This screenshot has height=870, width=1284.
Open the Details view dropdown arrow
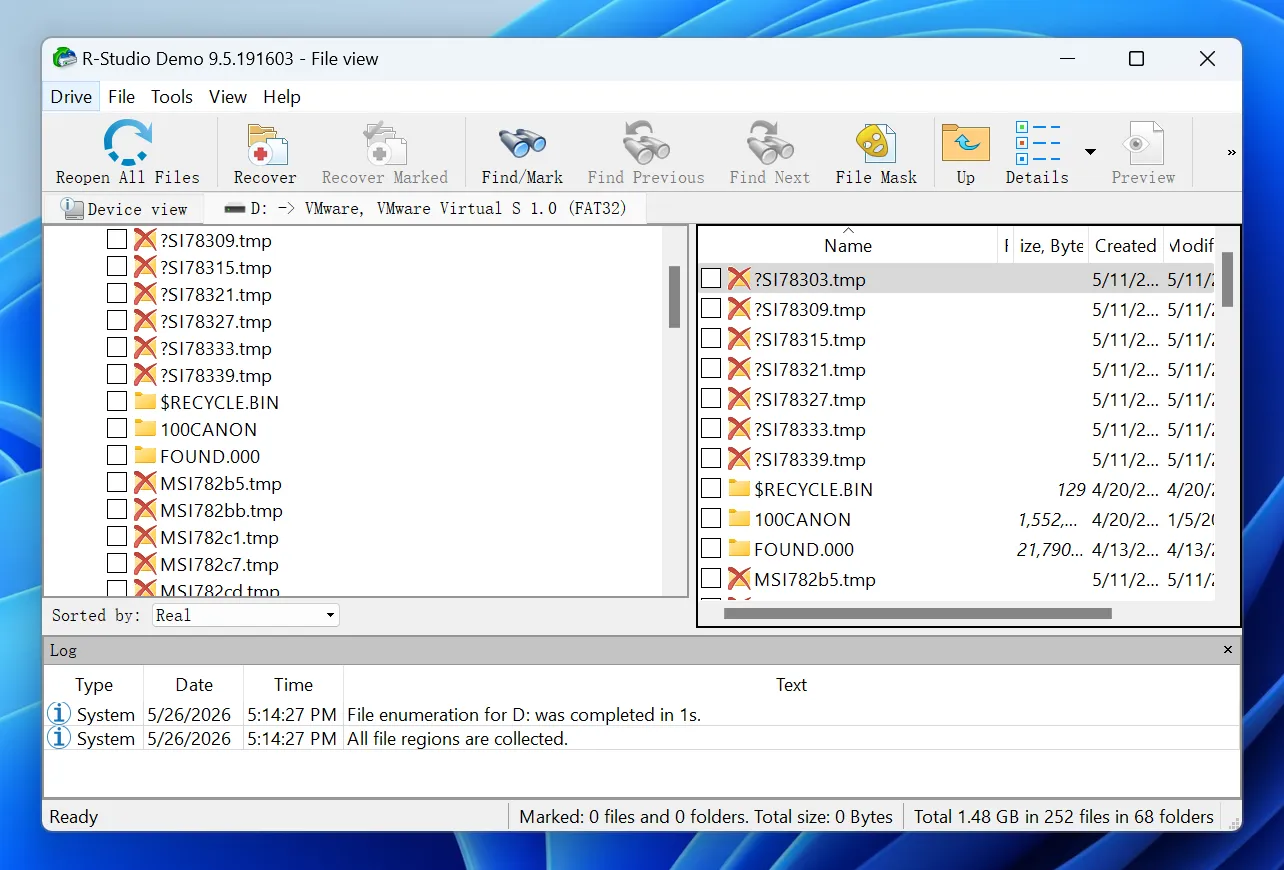tap(1090, 152)
